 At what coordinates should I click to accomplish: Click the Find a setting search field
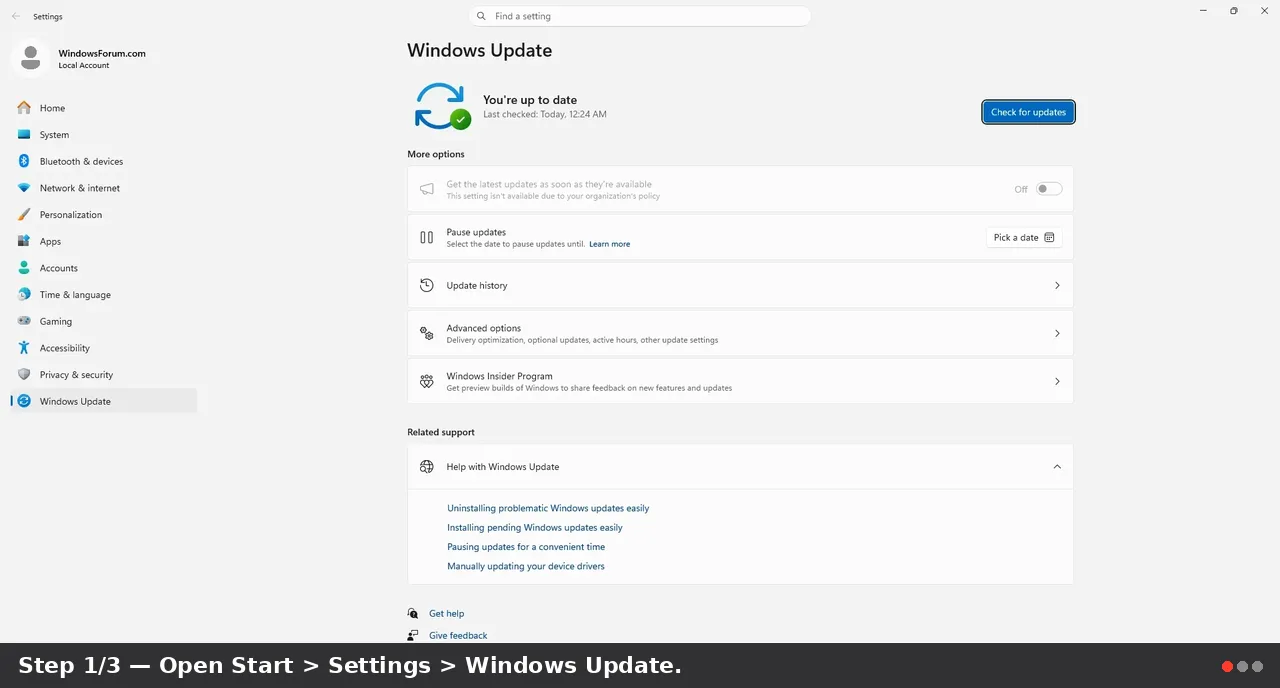coord(640,16)
